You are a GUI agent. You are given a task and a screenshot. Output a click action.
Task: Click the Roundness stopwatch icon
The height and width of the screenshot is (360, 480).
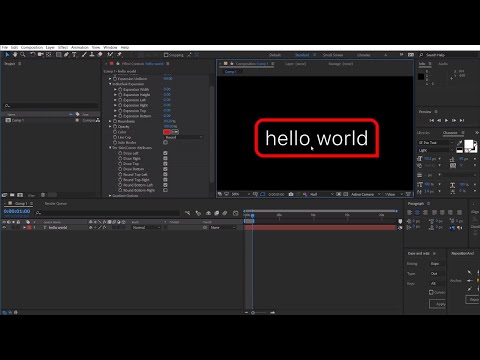(x=115, y=121)
